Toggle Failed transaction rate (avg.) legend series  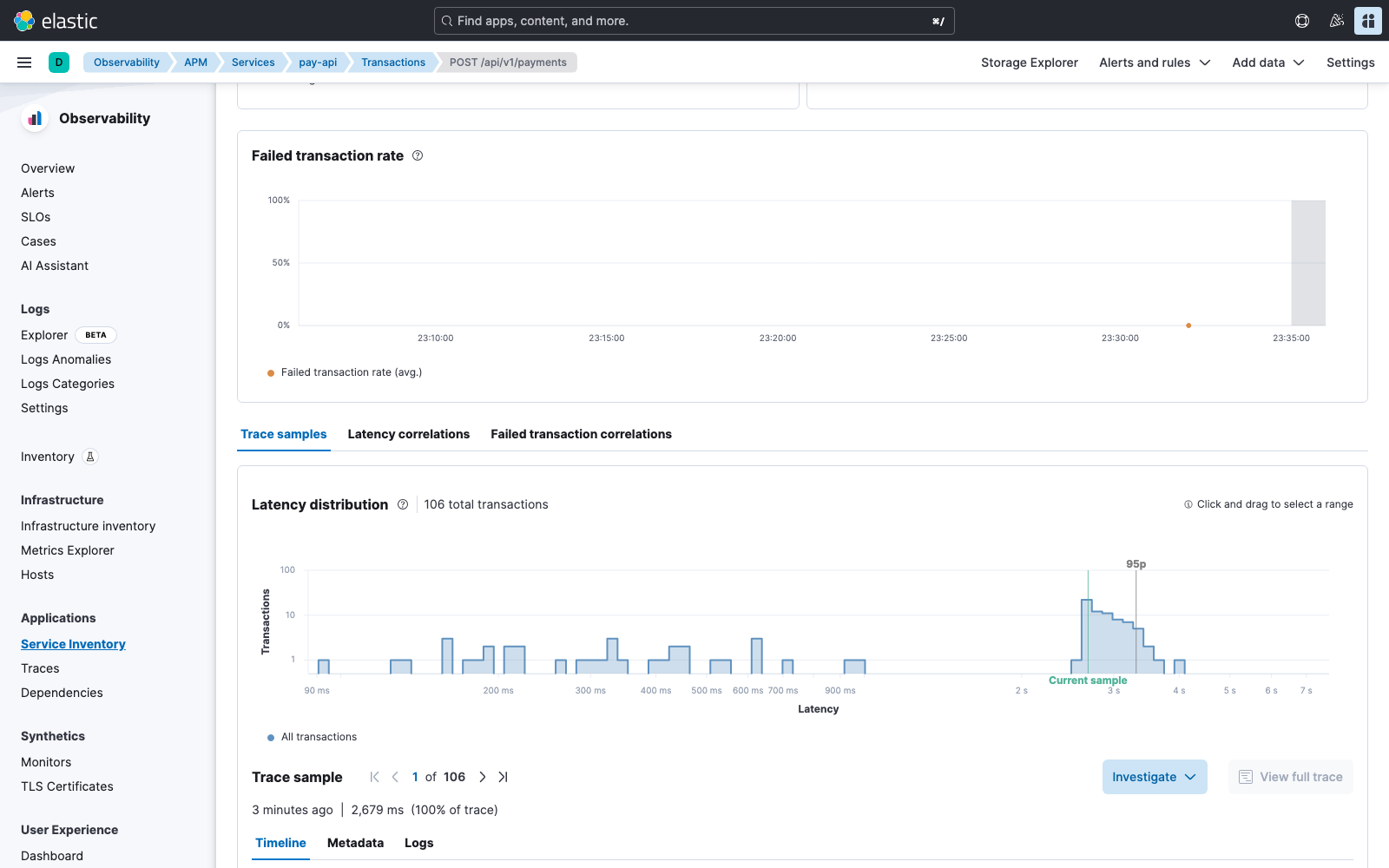[x=346, y=372]
